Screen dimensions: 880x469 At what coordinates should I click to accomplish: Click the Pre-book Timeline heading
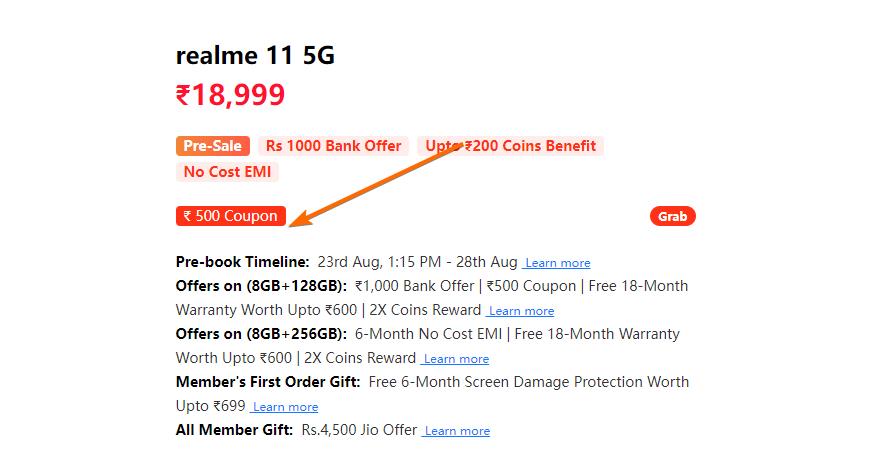pyautogui.click(x=243, y=262)
